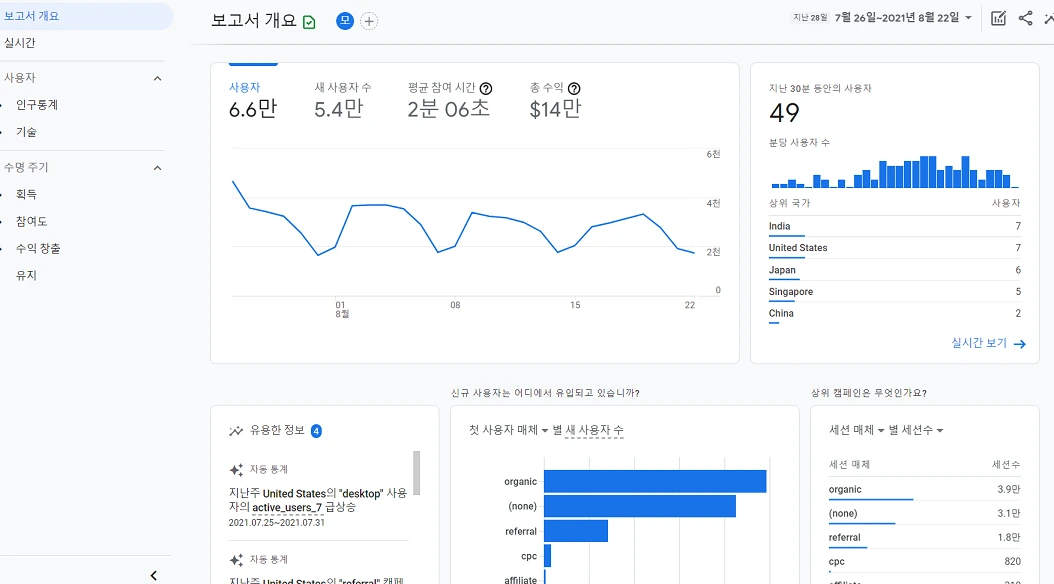Viewport: 1054px width, 584px height.
Task: Click sparkle icon of first 자동 통계 item
Action: [236, 470]
